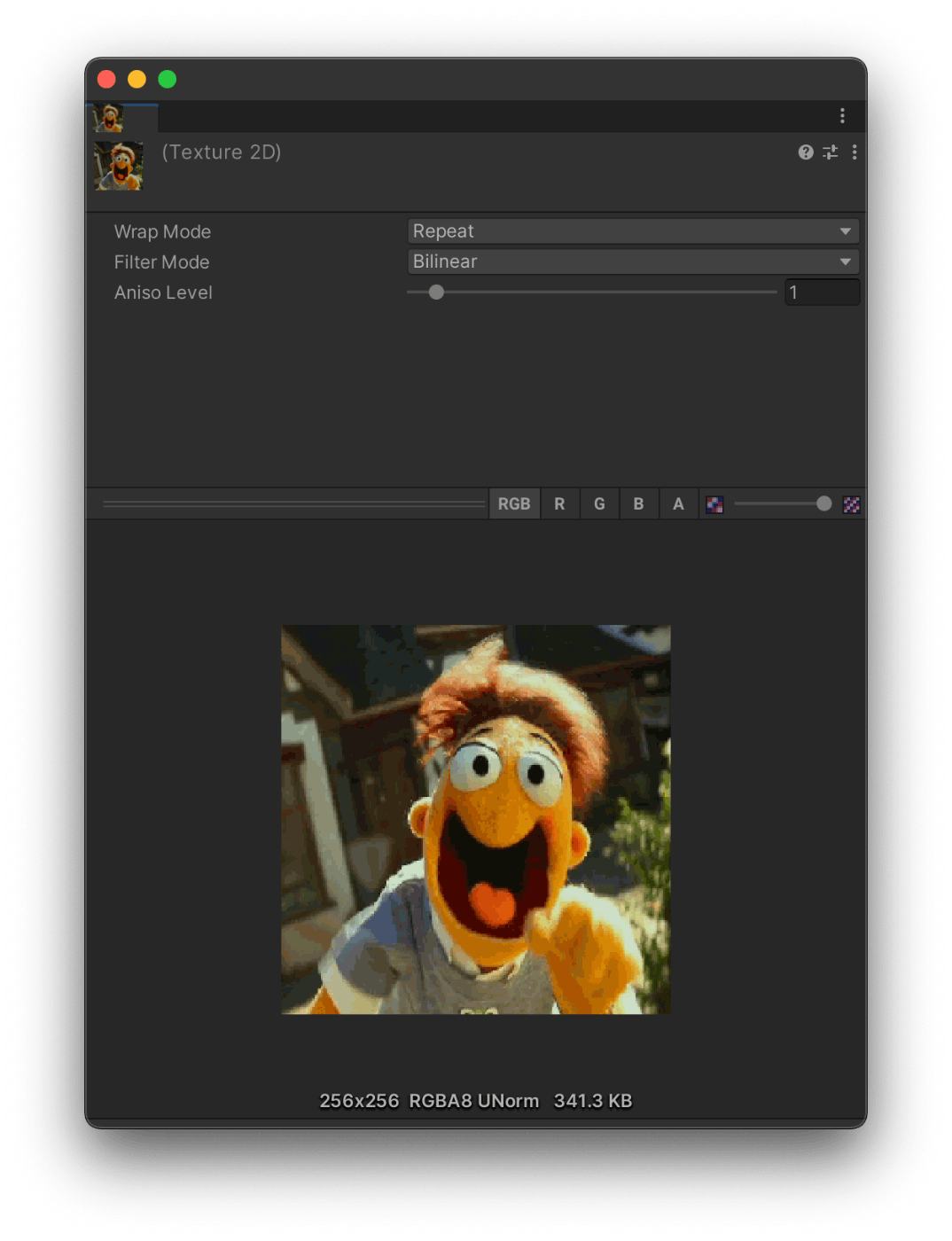The height and width of the screenshot is (1241, 952).
Task: Toggle the B channel preview
Action: tap(638, 504)
